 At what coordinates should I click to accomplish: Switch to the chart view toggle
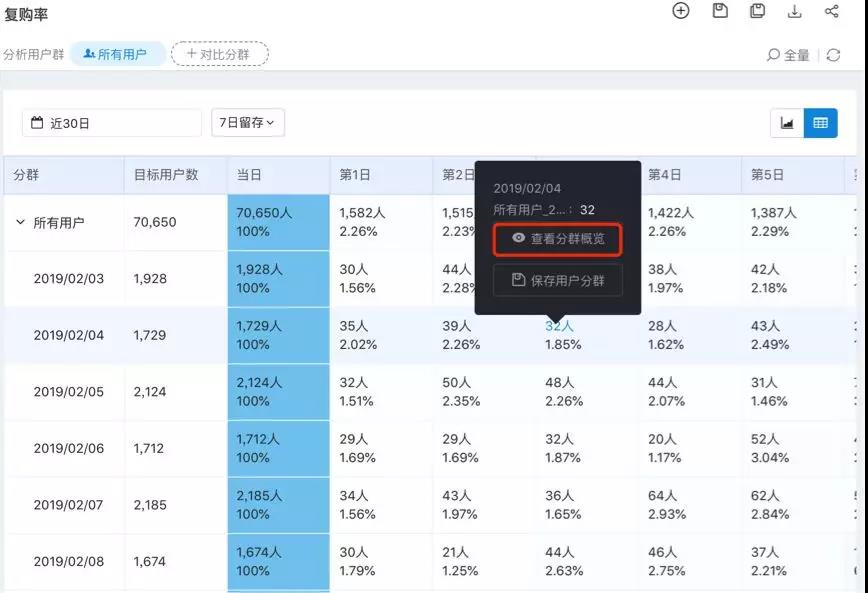pos(787,123)
